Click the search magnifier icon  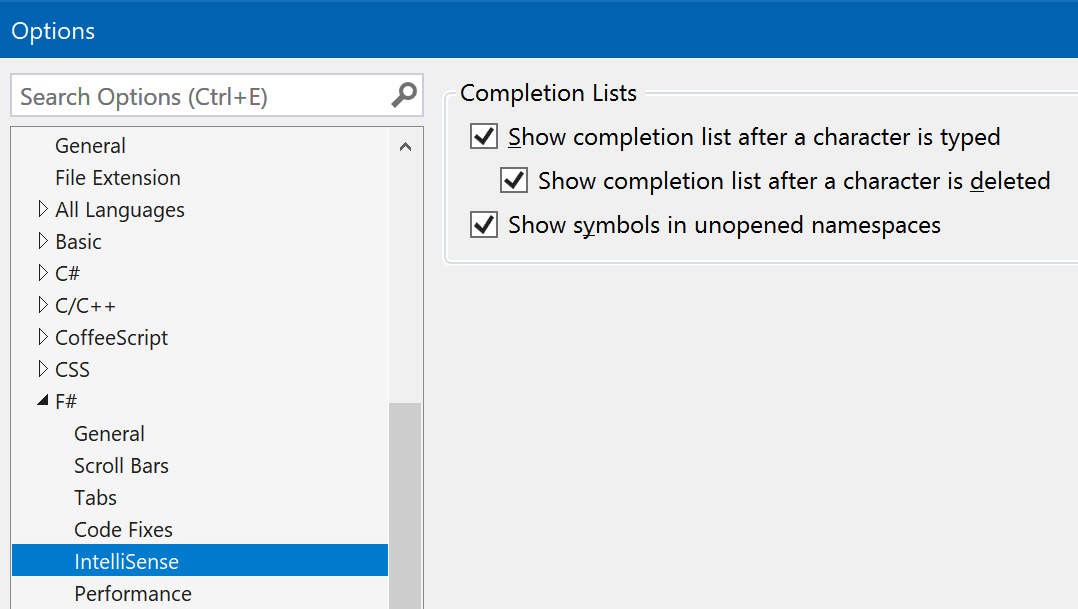pyautogui.click(x=404, y=96)
